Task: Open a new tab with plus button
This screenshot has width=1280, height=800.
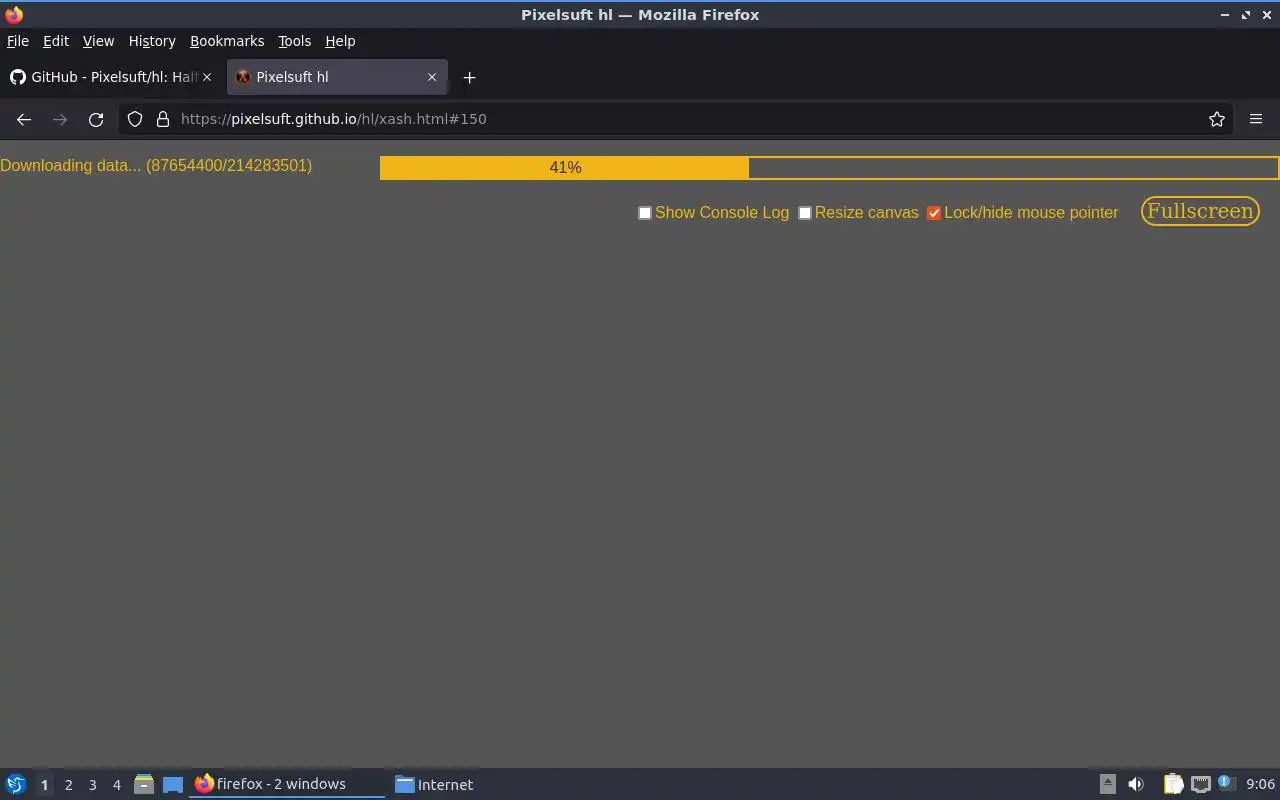Action: [469, 77]
